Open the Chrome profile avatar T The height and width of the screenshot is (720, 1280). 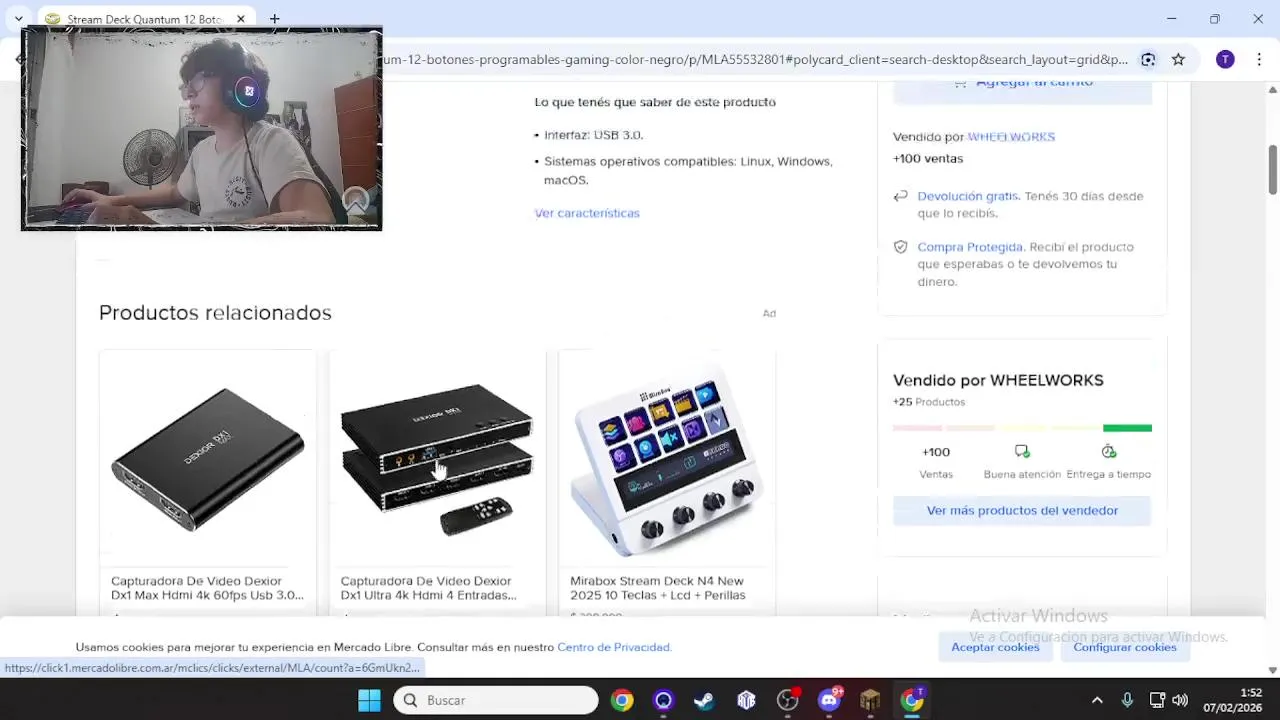click(1225, 59)
